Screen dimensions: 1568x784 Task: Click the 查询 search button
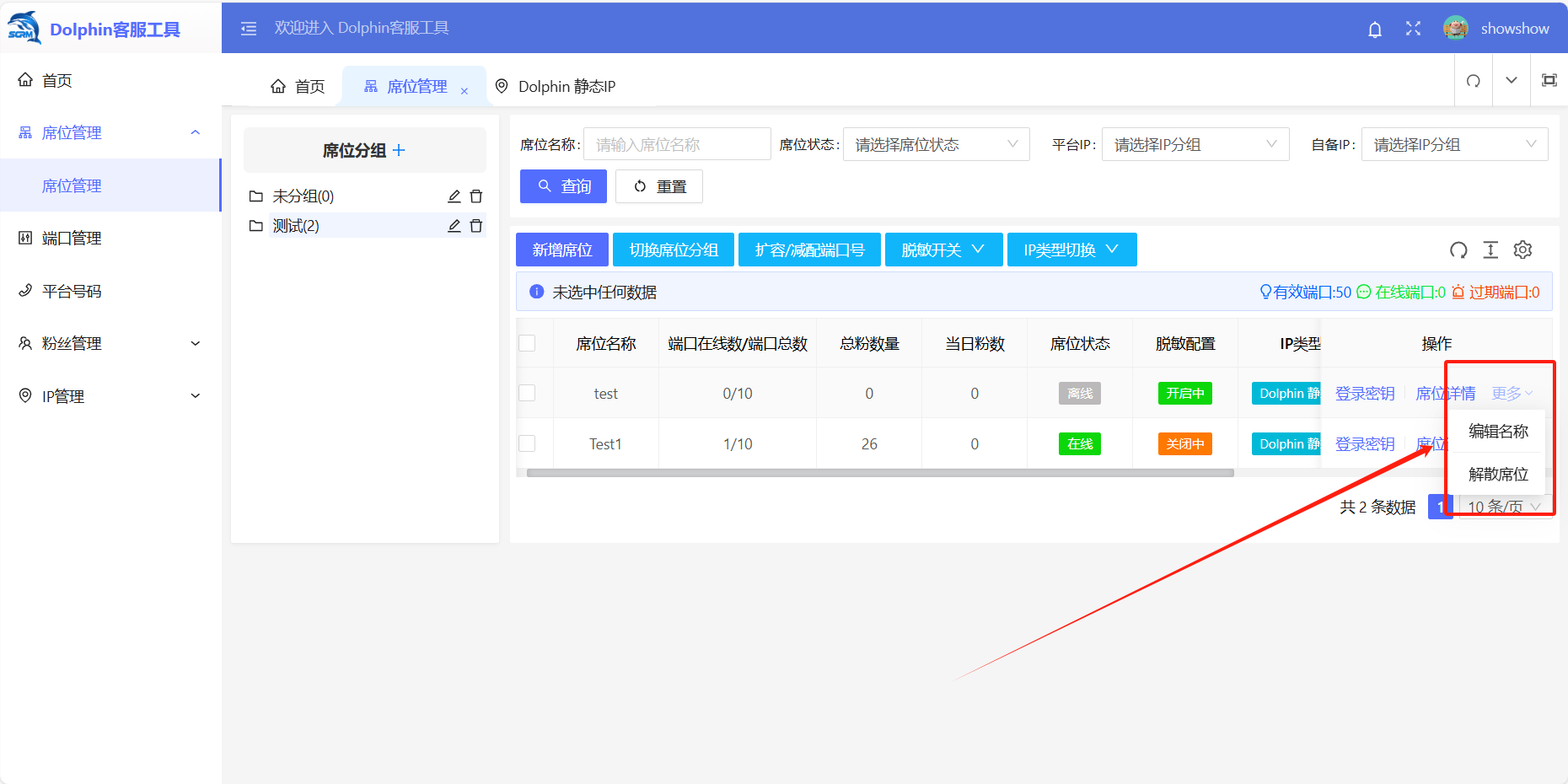coord(563,186)
